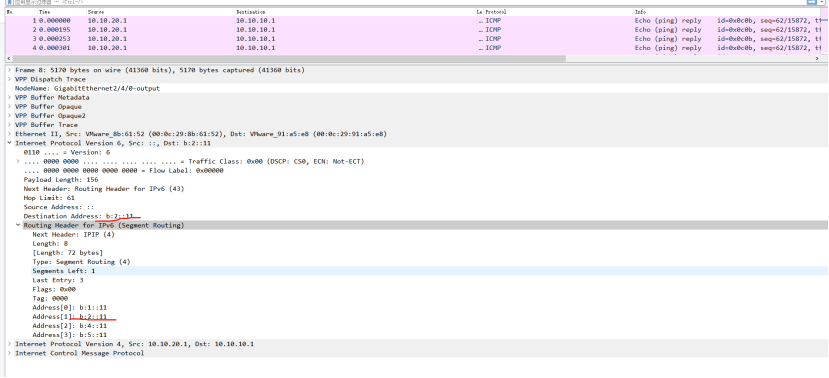This screenshot has height=378, width=829.
Task: Click the packet list horizontal scrollbar thumb
Action: coord(289,58)
